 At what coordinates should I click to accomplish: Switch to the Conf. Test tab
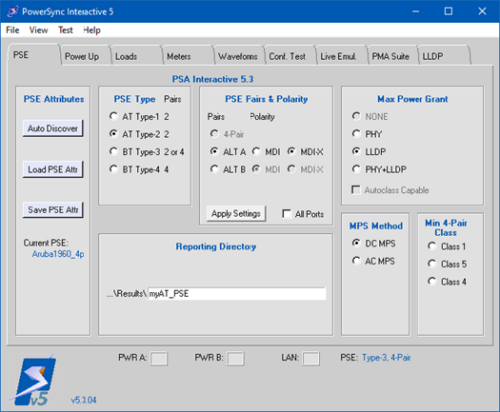click(290, 56)
